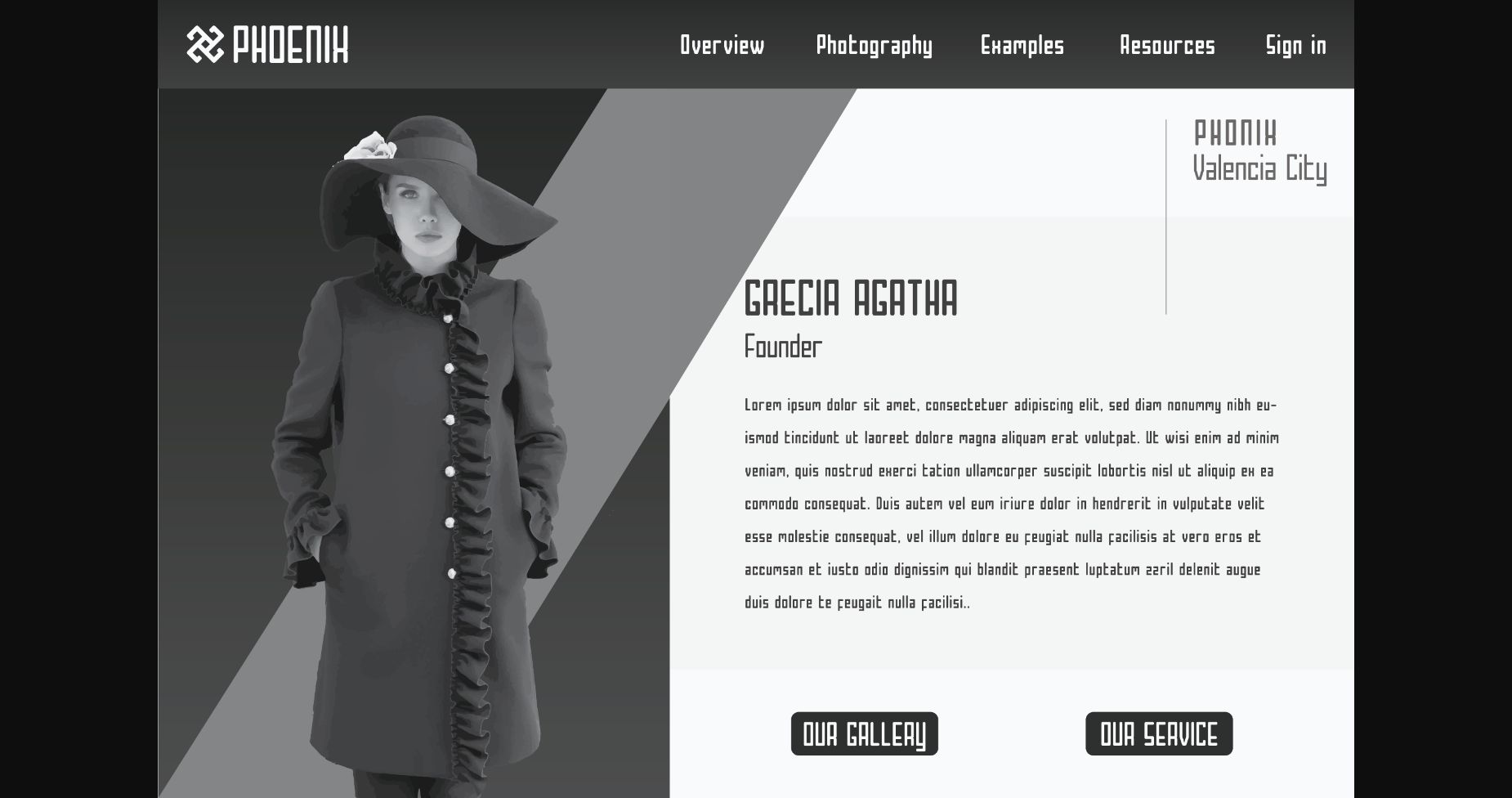Screen dimensions: 1512x798
Task: Click the vertical divider line near PHONIX
Action: click(x=1166, y=217)
